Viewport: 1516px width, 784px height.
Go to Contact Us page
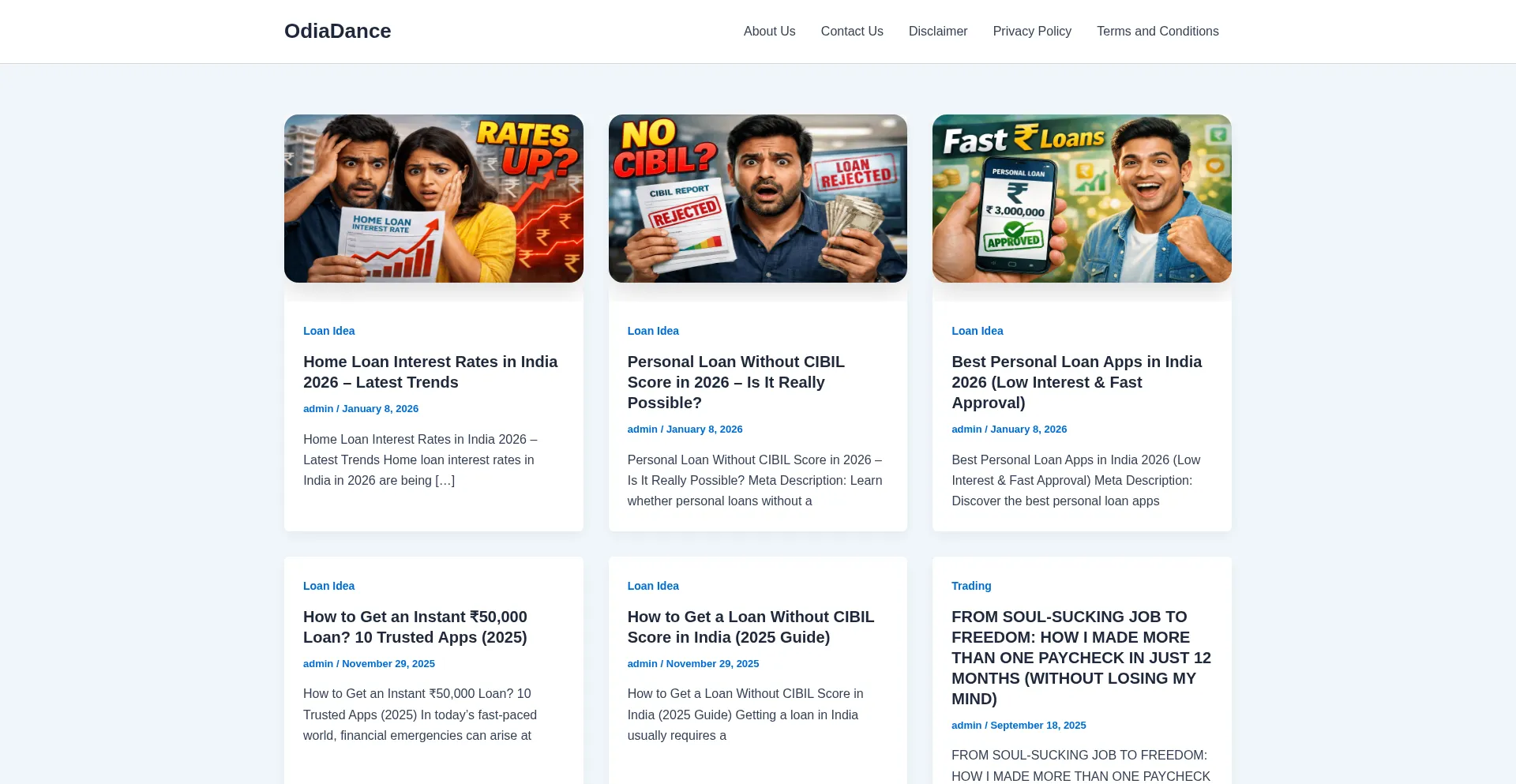pos(851,31)
